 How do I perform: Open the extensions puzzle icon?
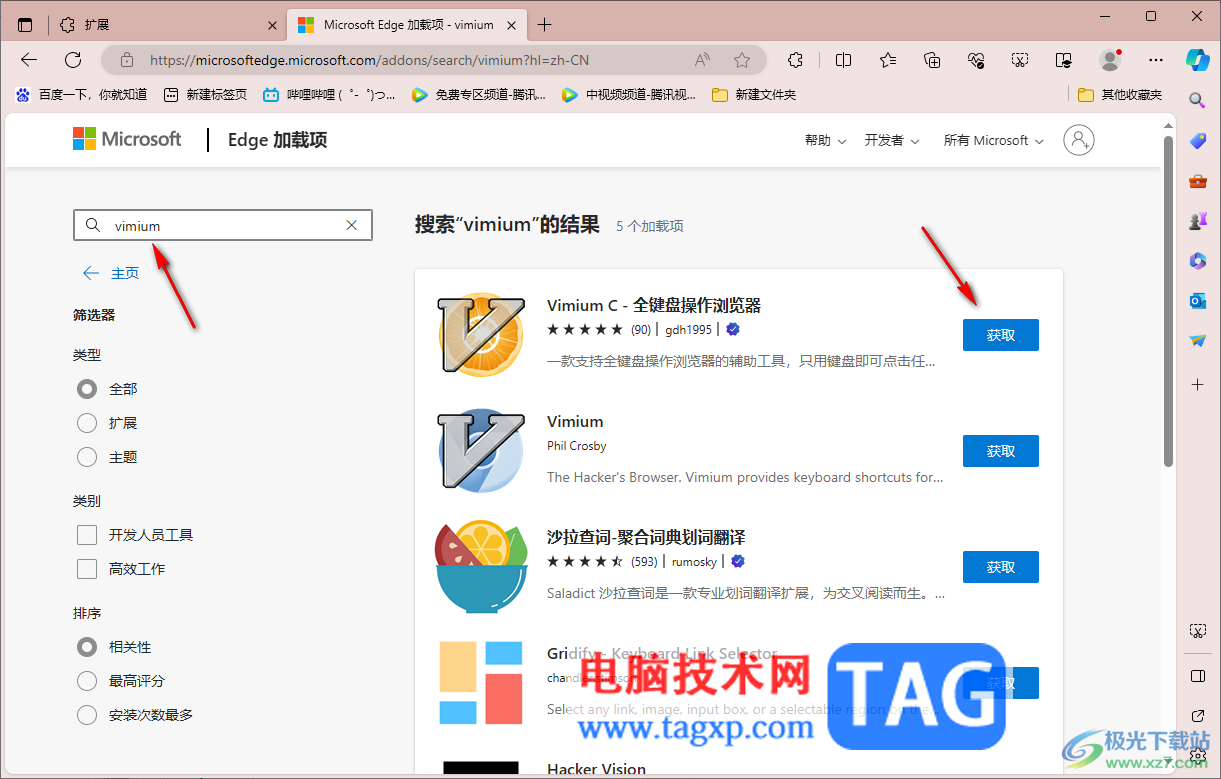pyautogui.click(x=795, y=60)
